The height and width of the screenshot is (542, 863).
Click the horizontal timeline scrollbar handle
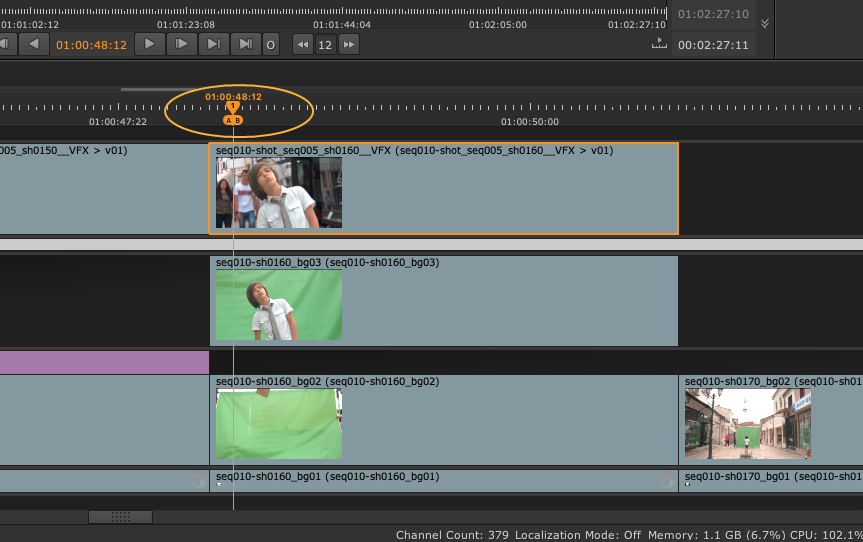click(x=120, y=517)
